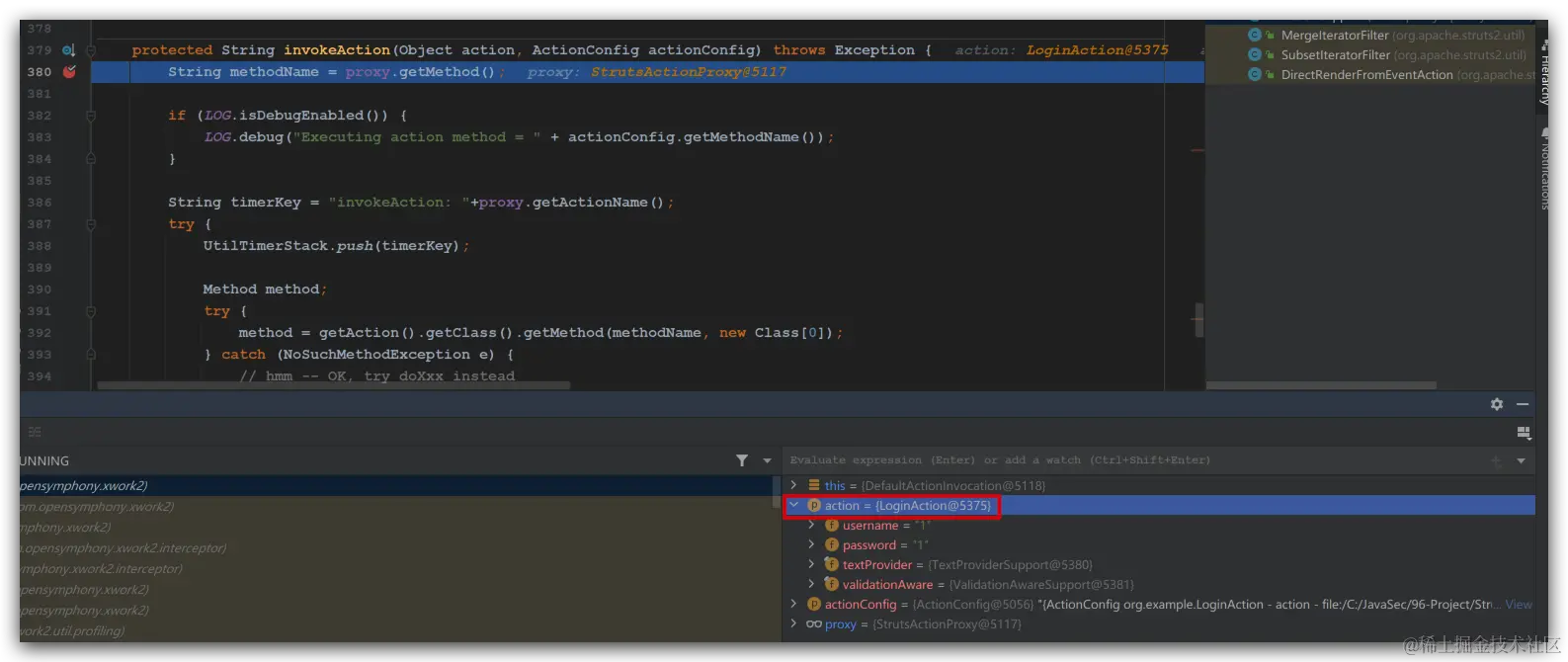Click the editor horizontal scrollbar

[334, 385]
